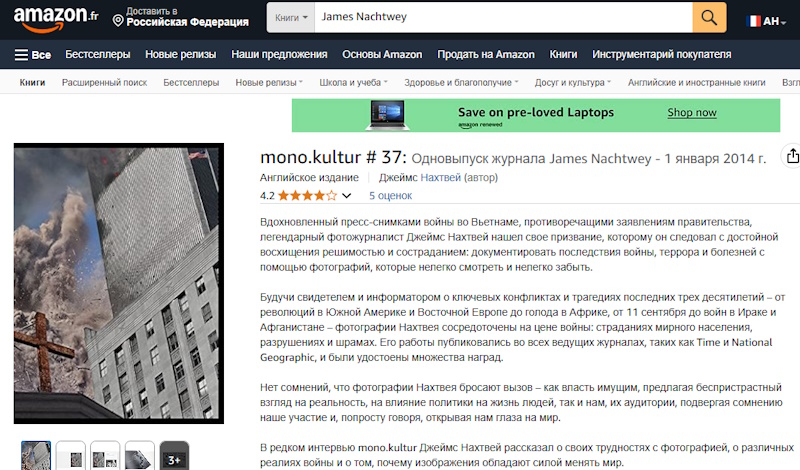Open 'Новые релизы' in the main nav bar
The image size is (800, 470).
(x=181, y=55)
